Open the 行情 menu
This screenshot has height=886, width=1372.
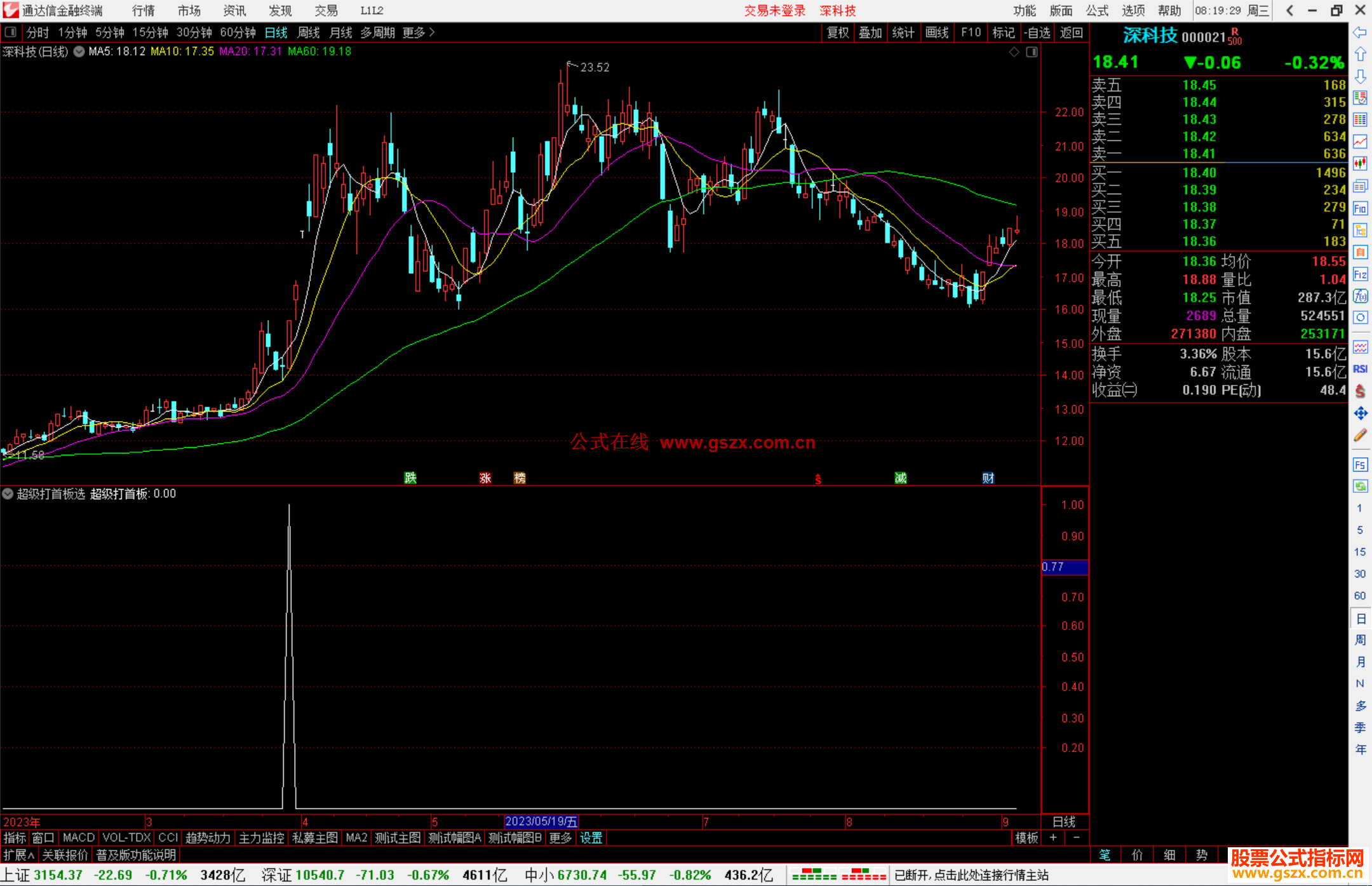[143, 11]
